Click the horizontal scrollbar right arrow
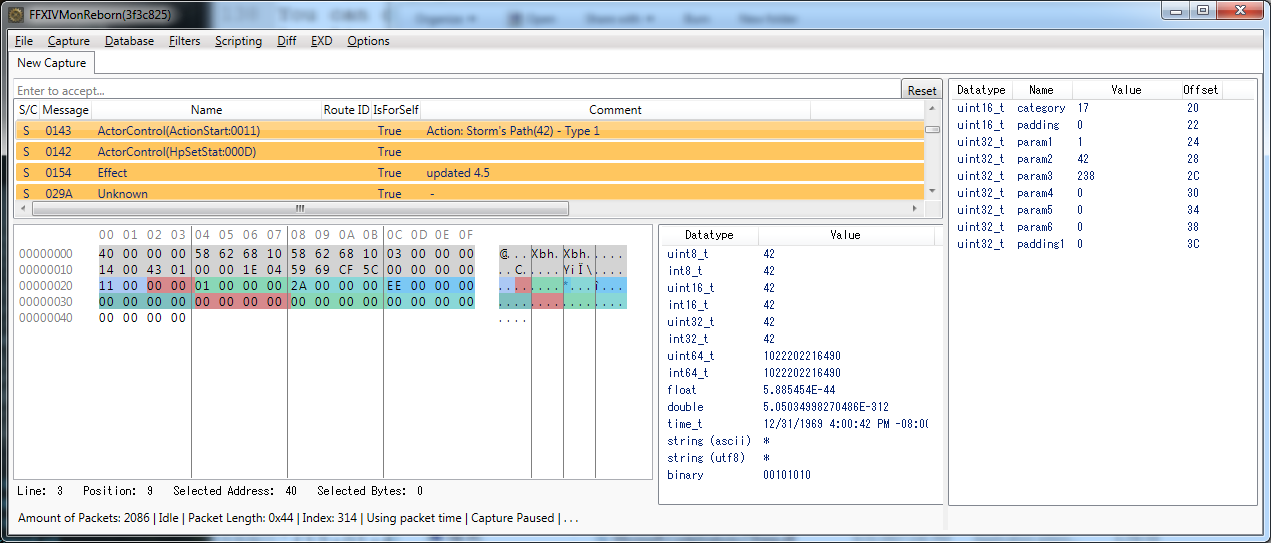The width and height of the screenshot is (1271, 543). [x=912, y=209]
